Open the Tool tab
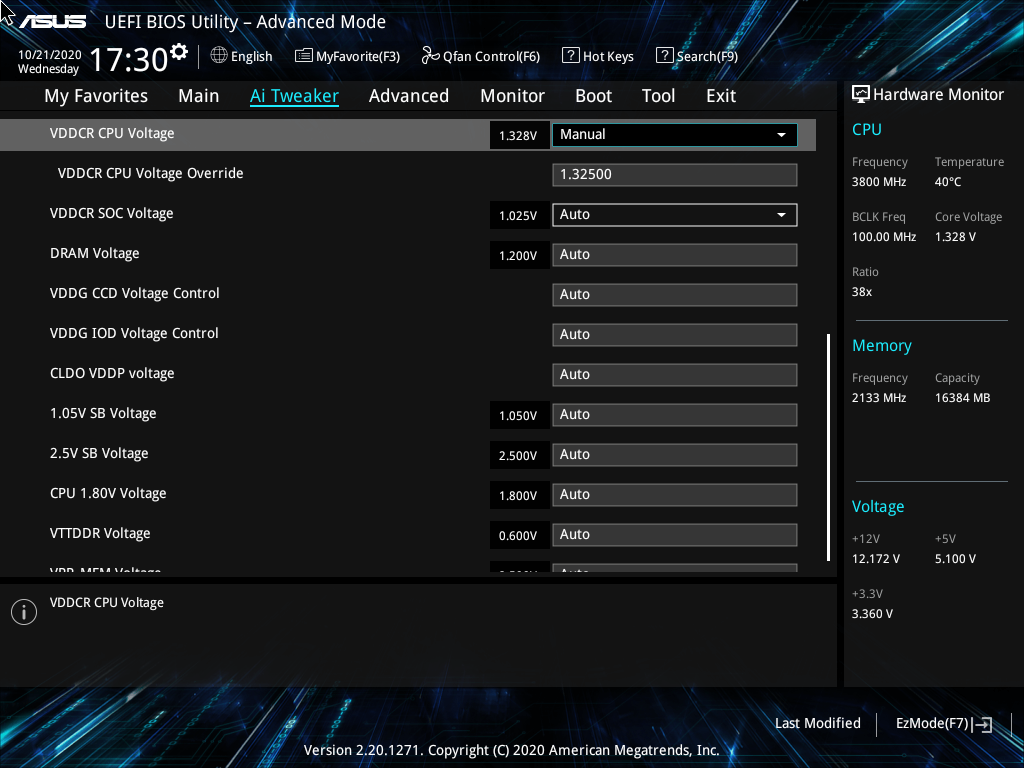This screenshot has height=768, width=1024. [x=658, y=96]
